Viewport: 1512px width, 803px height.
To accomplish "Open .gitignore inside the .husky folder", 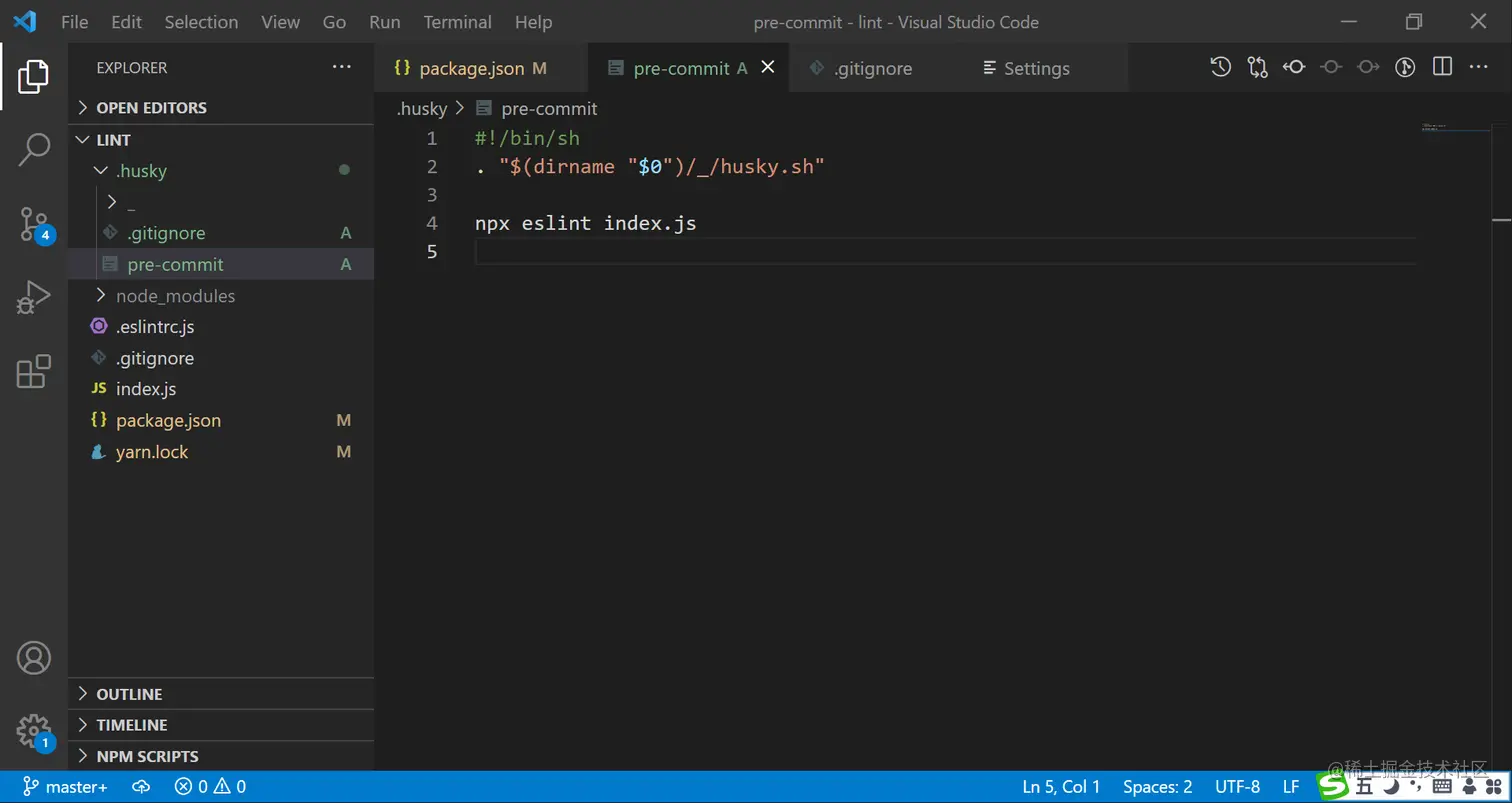I will click(221, 233).
